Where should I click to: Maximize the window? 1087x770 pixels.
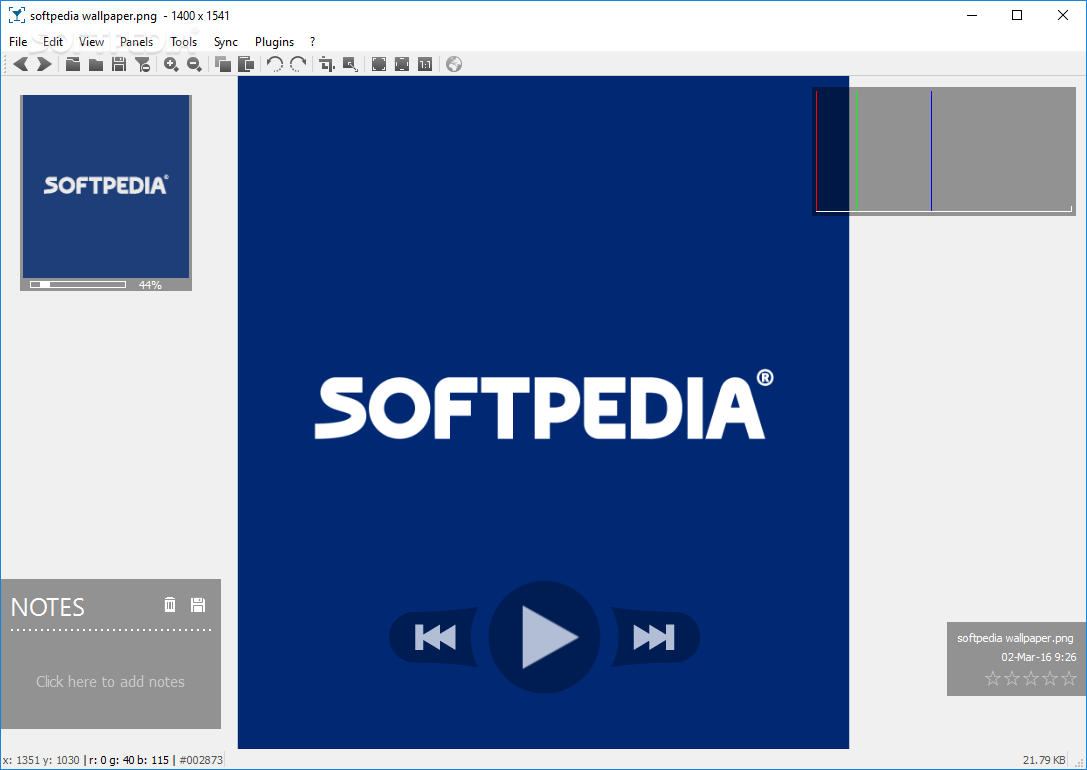pos(1017,15)
